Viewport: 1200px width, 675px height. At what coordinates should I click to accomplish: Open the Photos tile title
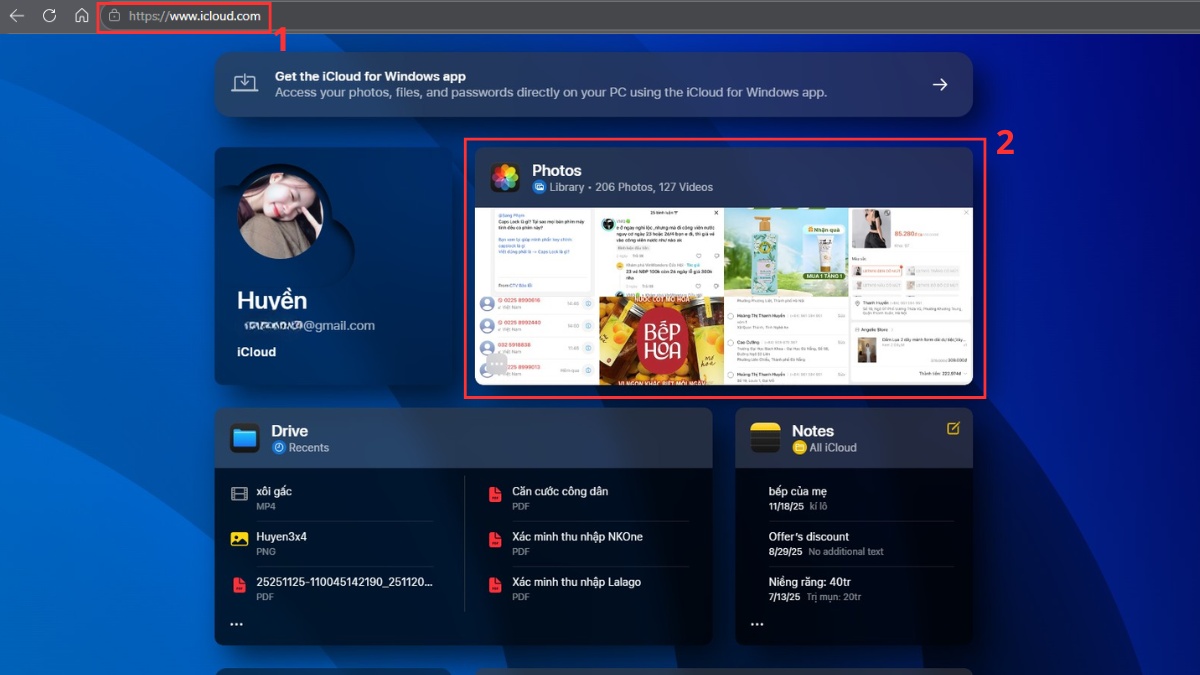556,171
